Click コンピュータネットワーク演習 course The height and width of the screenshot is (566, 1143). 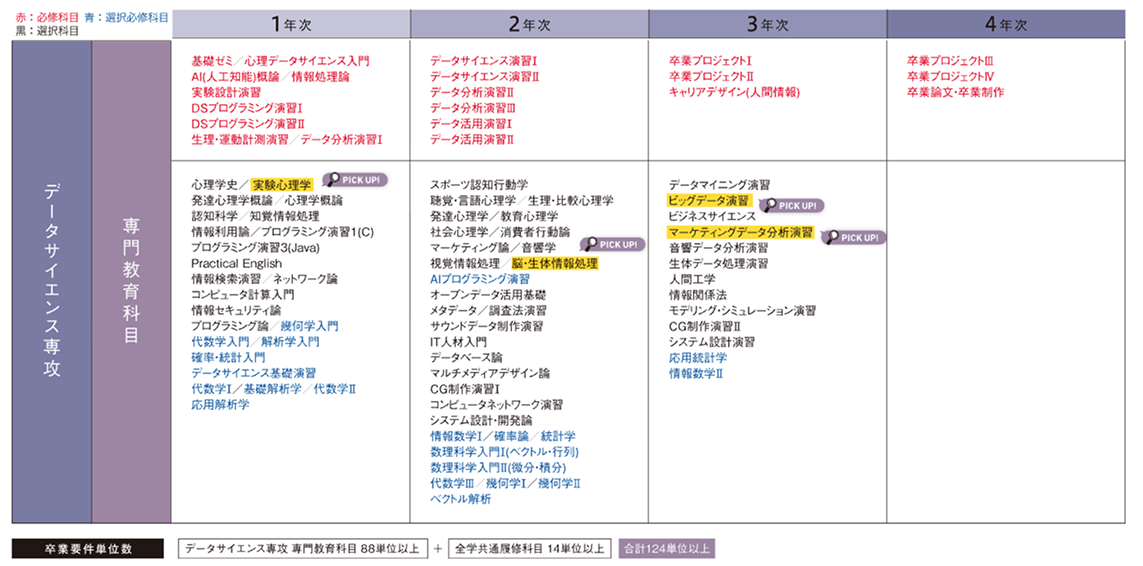coord(496,404)
